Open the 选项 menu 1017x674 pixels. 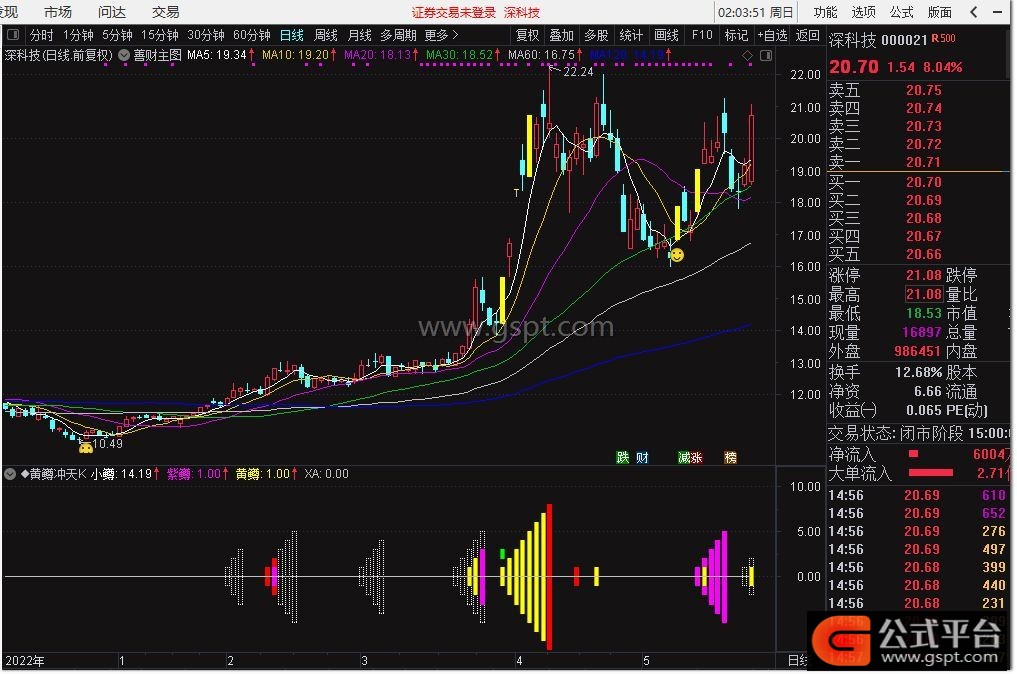pos(863,12)
